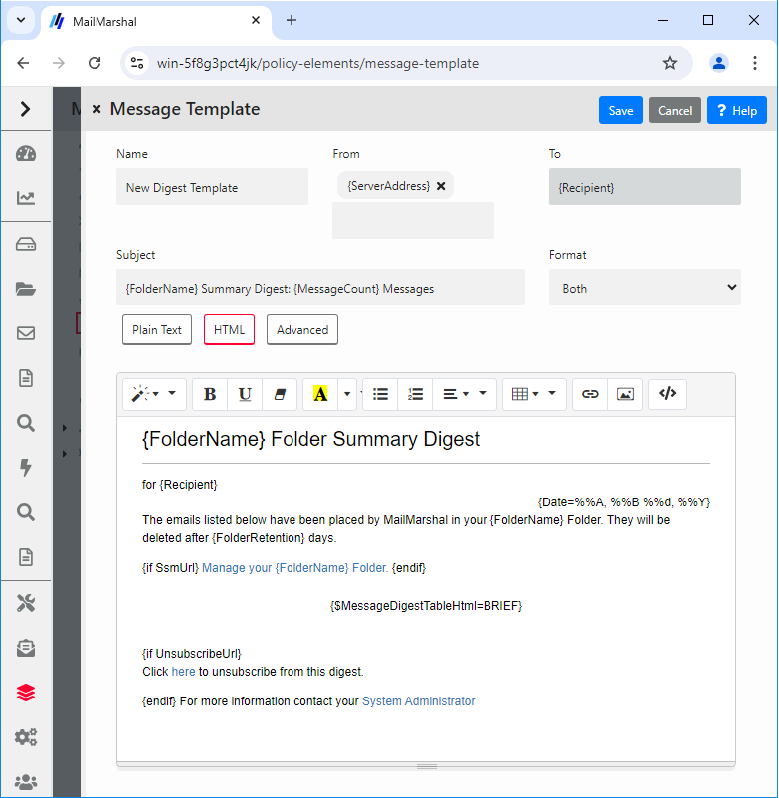Open the folders icon in sidebar

pos(26,289)
